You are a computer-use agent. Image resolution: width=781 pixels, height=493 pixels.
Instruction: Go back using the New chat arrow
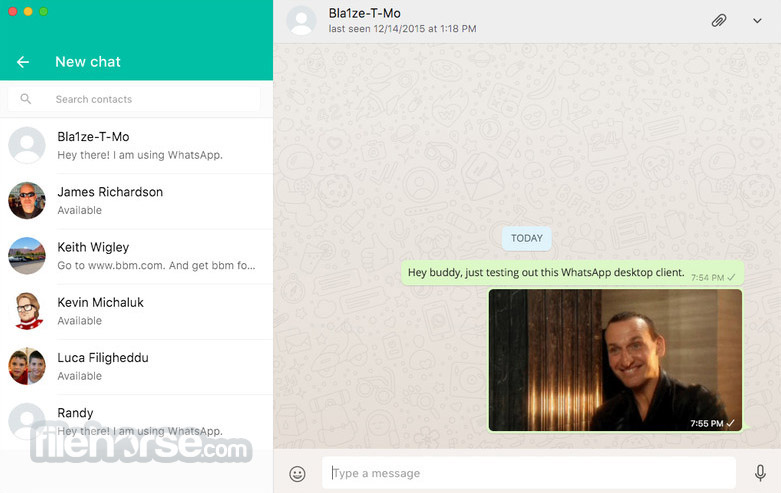pyautogui.click(x=23, y=62)
